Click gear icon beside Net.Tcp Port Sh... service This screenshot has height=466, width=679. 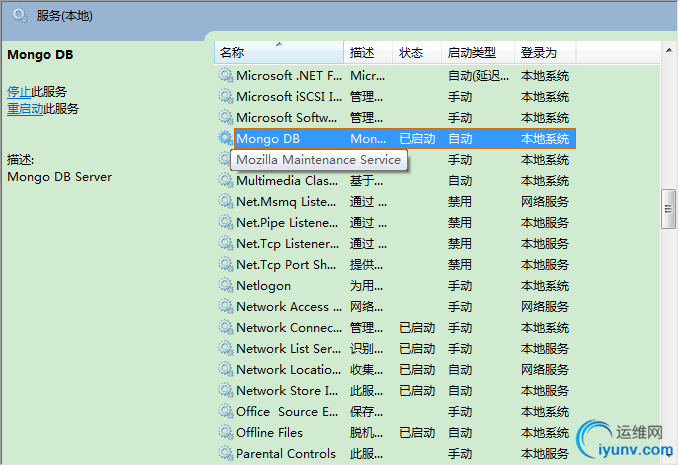click(225, 264)
